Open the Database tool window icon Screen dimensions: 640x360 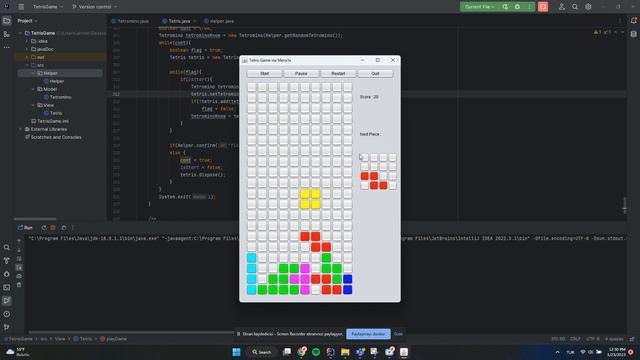(633, 34)
